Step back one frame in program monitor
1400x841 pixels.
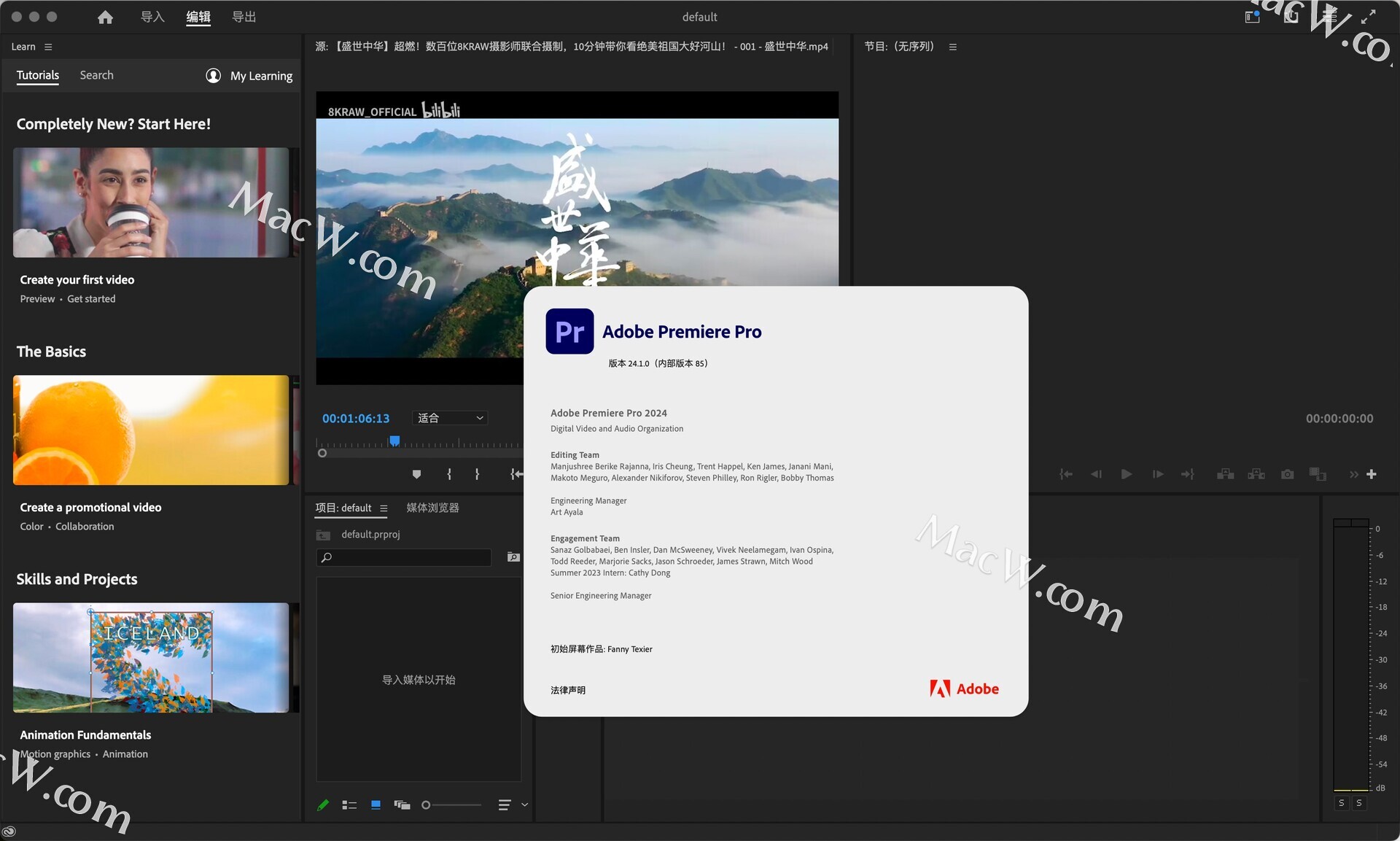[1096, 474]
